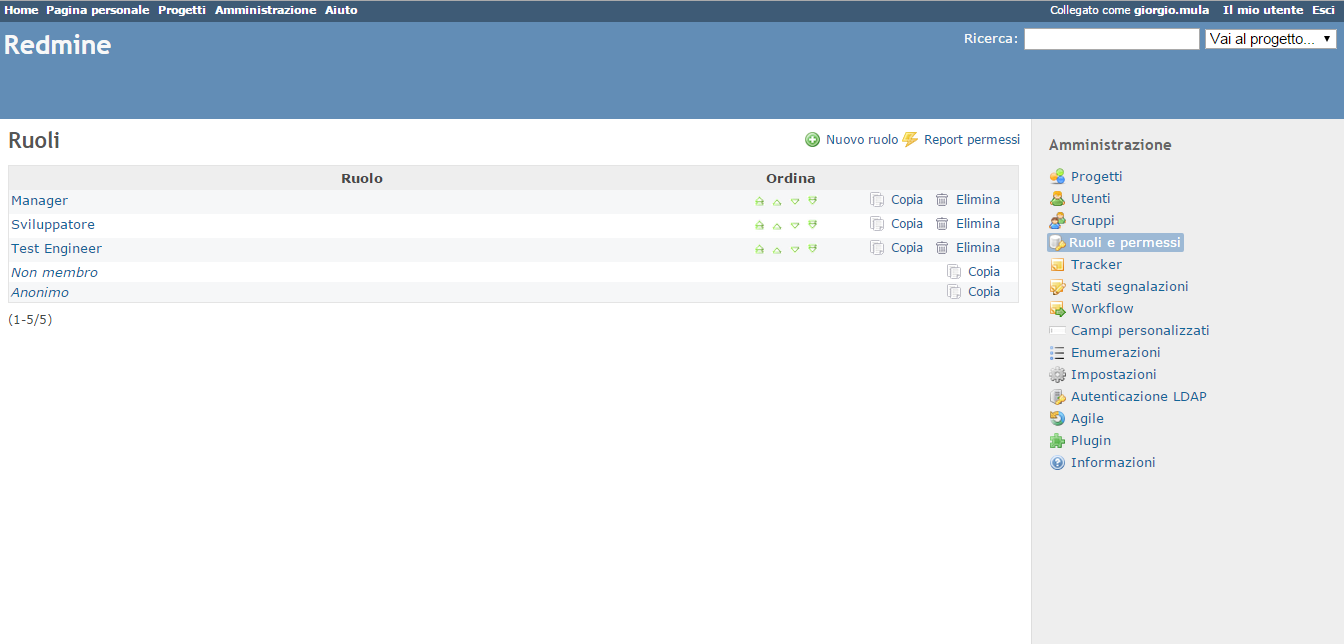Open the Non membro role
Image resolution: width=1344 pixels, height=644 pixels.
pos(55,273)
